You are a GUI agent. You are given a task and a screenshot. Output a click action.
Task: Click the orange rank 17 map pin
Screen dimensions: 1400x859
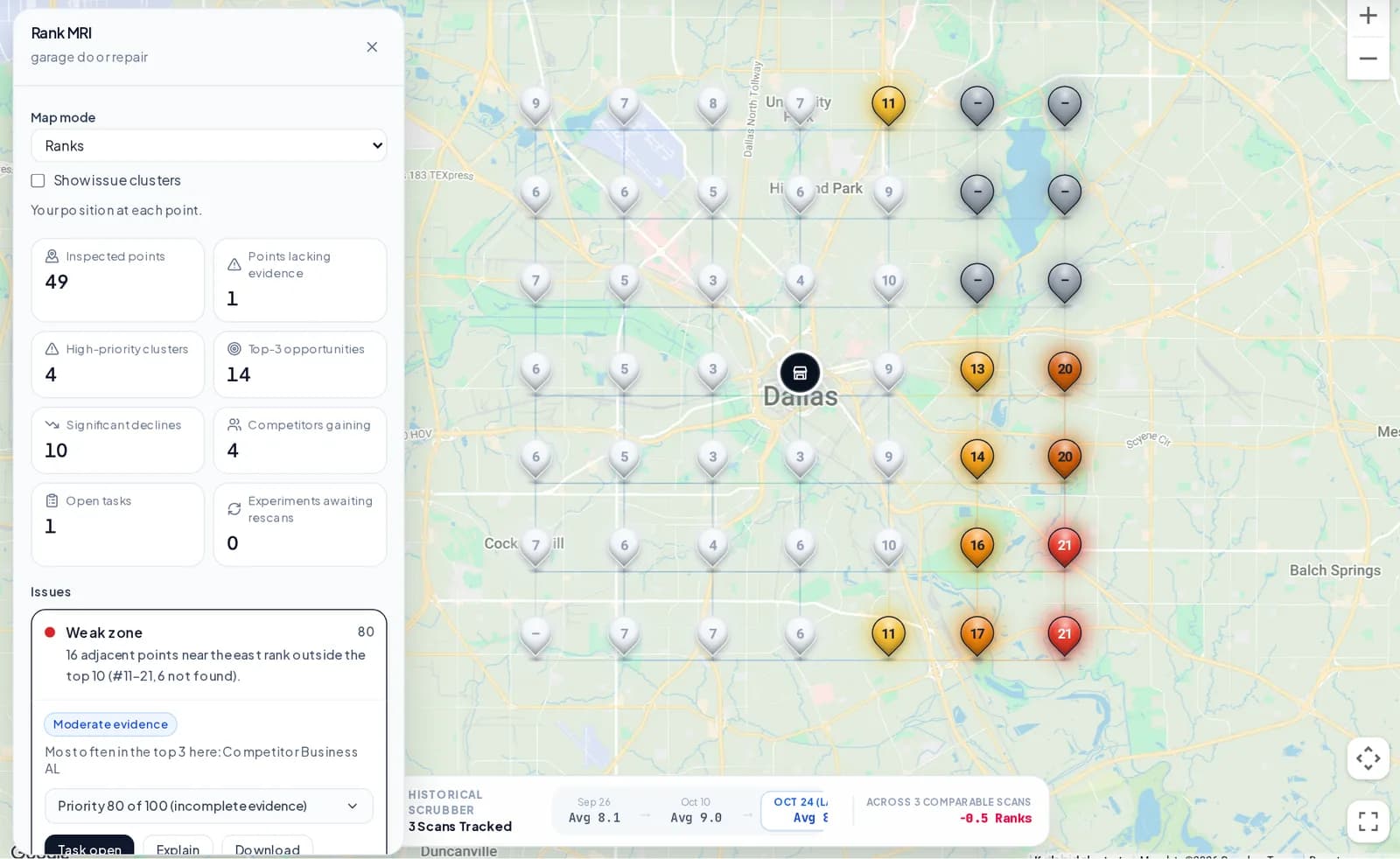click(977, 637)
